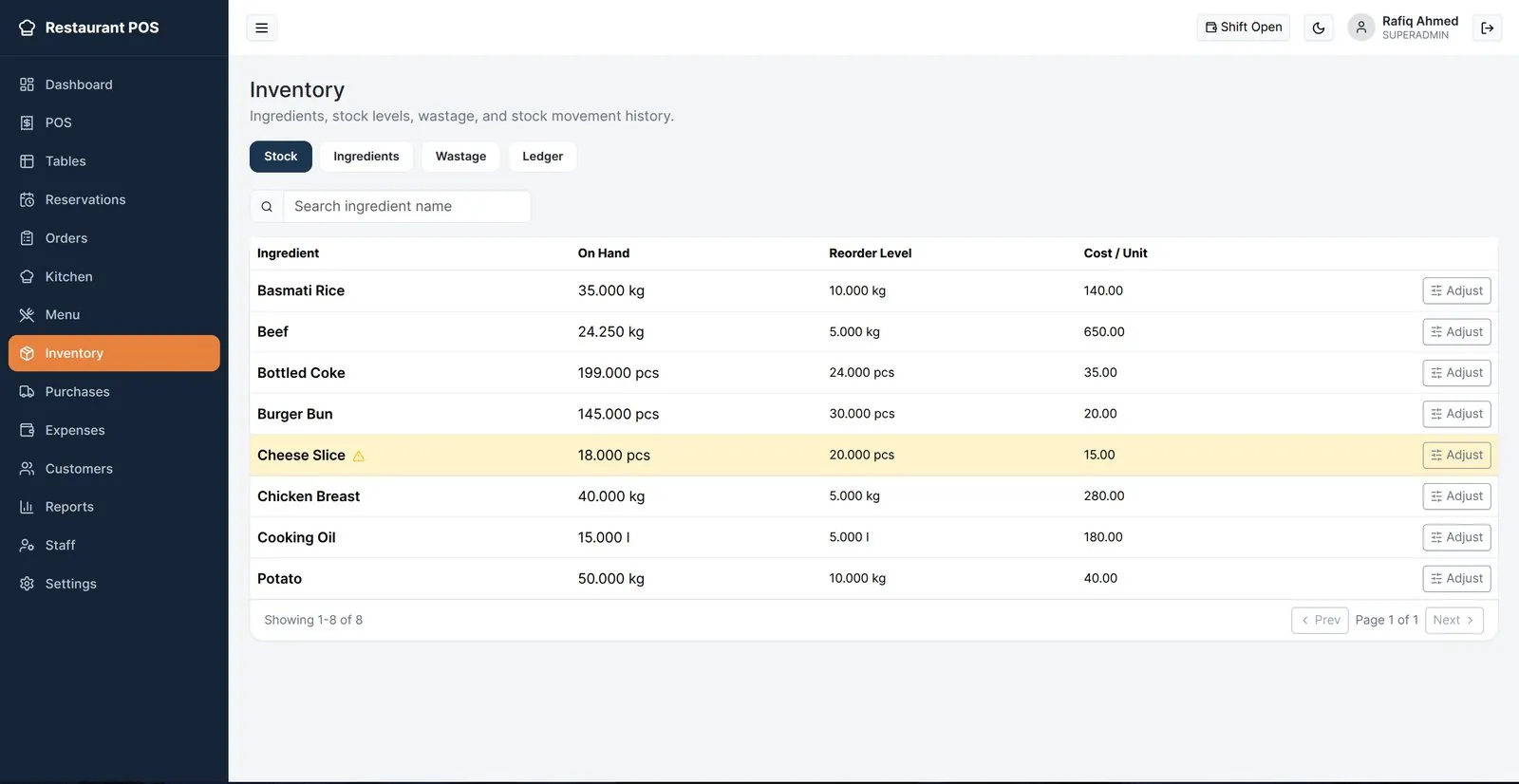
Task: Go to the Next page
Action: (x=1453, y=620)
